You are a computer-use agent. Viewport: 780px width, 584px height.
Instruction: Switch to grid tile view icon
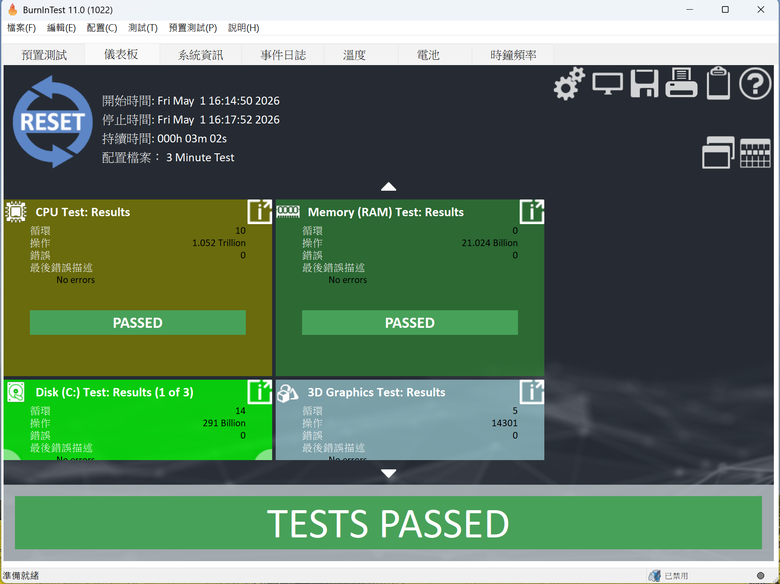[755, 153]
